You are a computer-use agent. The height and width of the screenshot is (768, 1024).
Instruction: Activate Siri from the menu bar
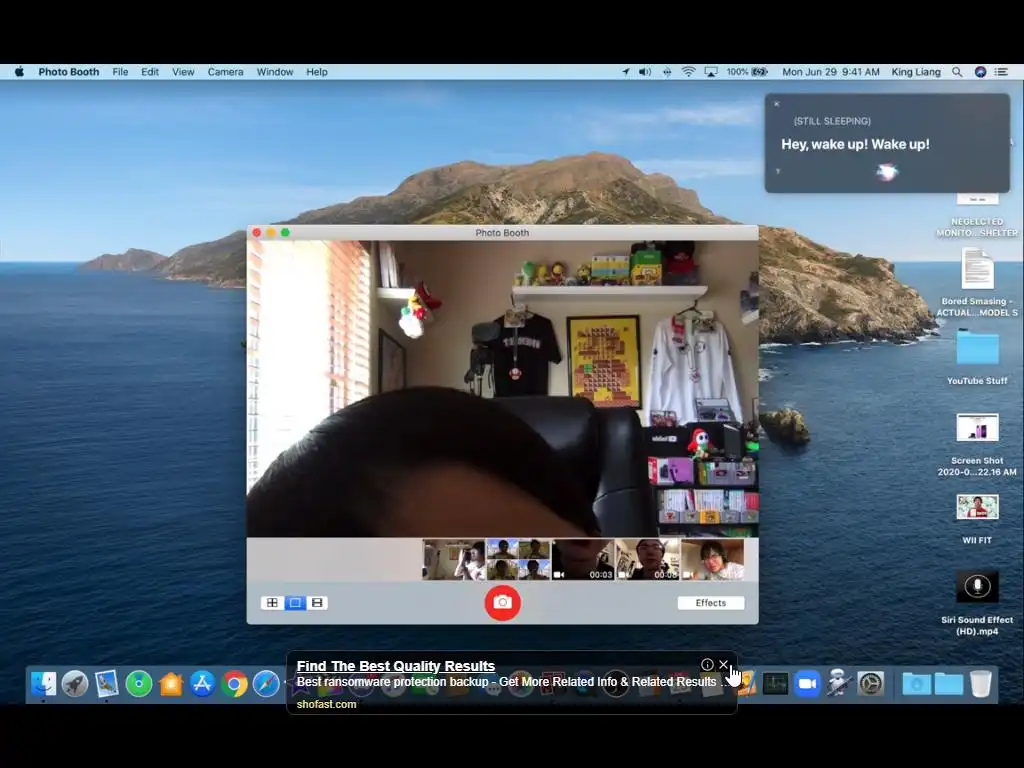pyautogui.click(x=980, y=72)
